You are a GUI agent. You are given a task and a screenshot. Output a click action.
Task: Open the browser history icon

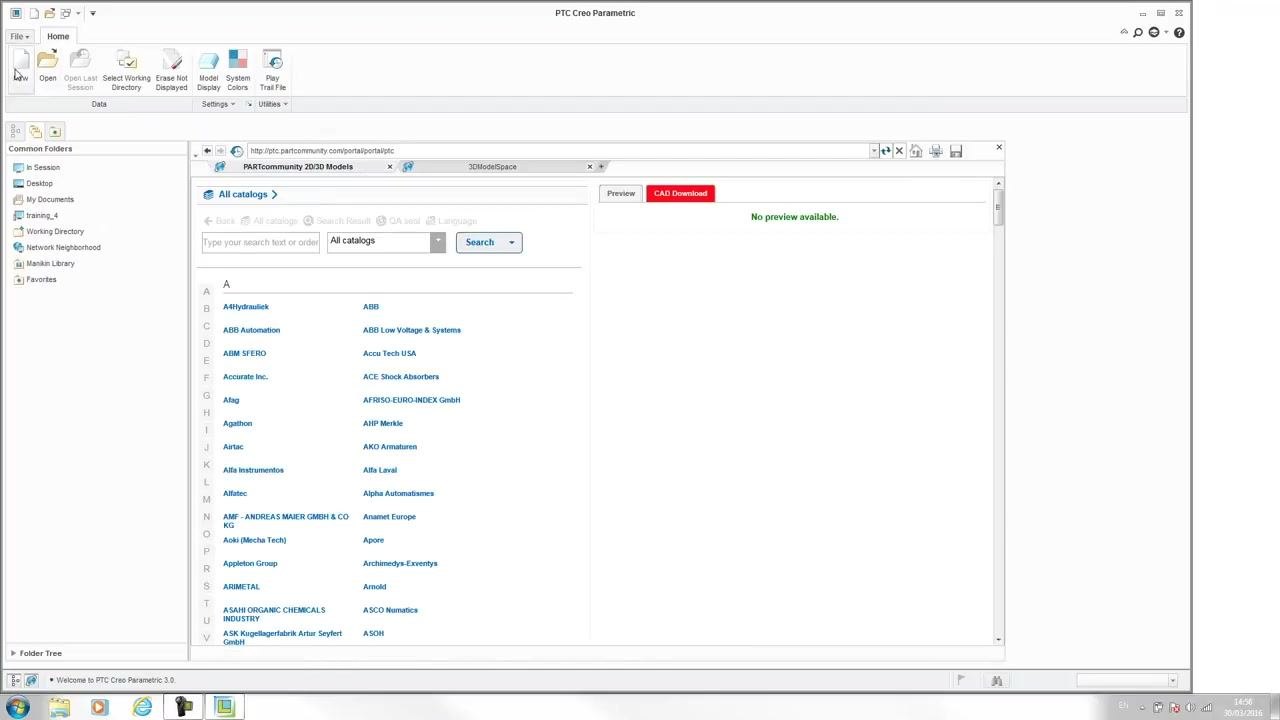tap(236, 151)
